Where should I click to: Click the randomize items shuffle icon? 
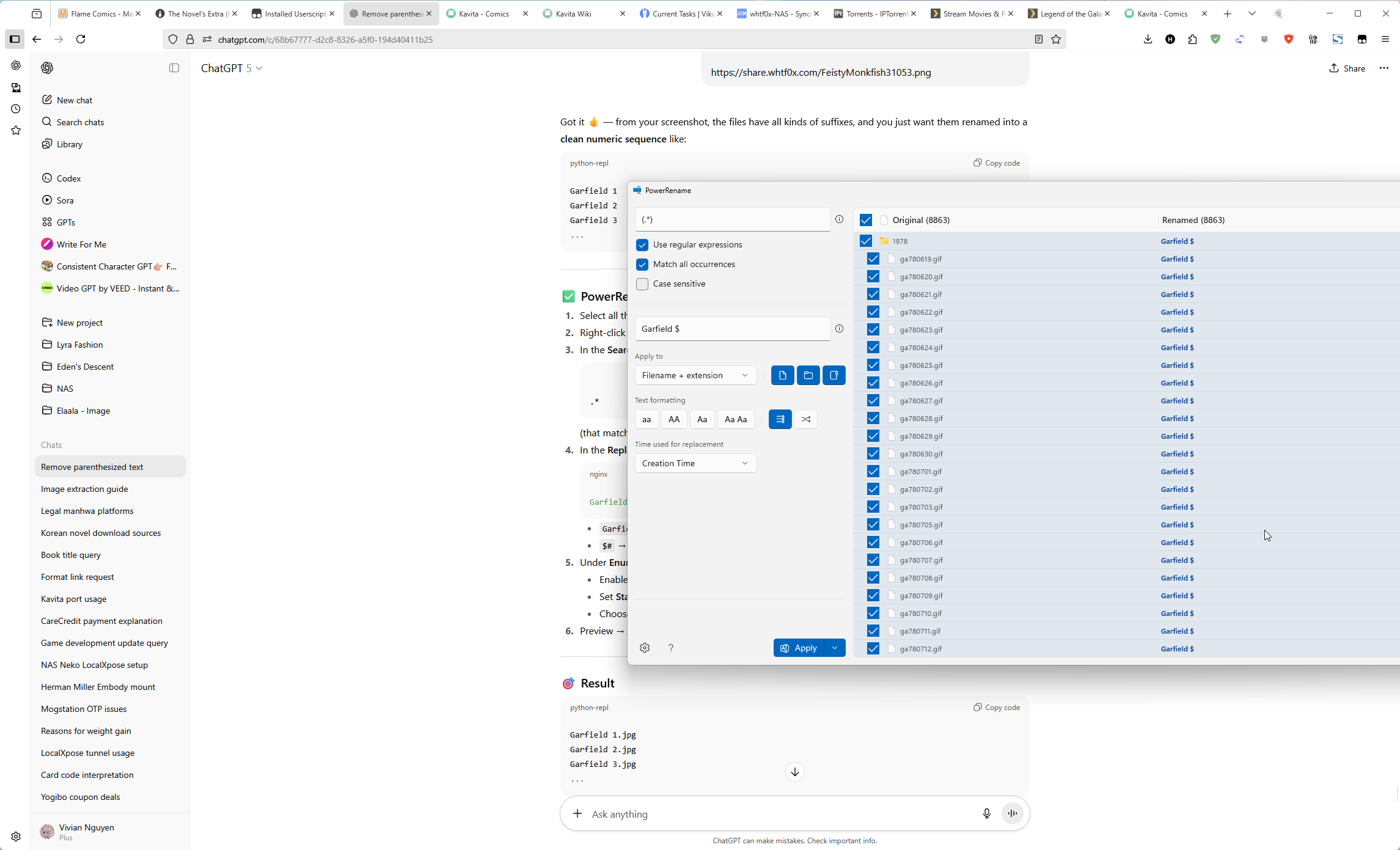806,419
